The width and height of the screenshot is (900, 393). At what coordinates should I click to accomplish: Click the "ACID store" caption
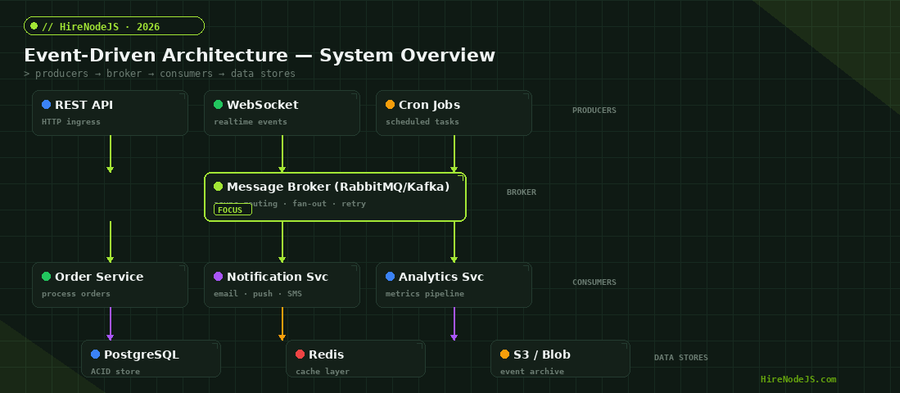pos(115,372)
